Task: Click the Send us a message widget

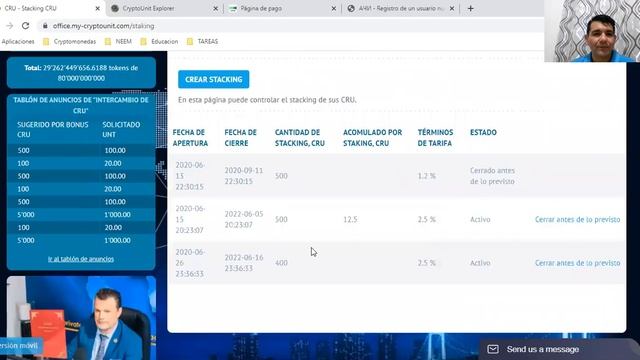Action: pyautogui.click(x=558, y=349)
